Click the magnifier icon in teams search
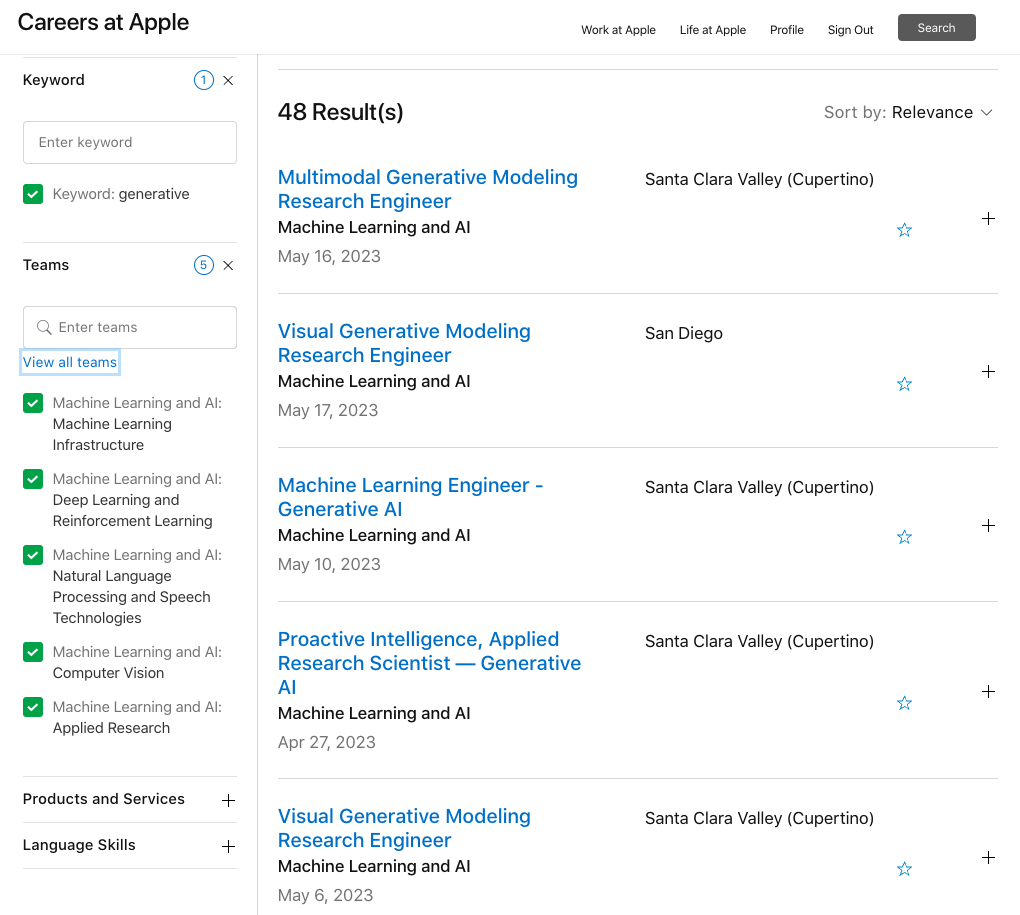 click(x=44, y=327)
